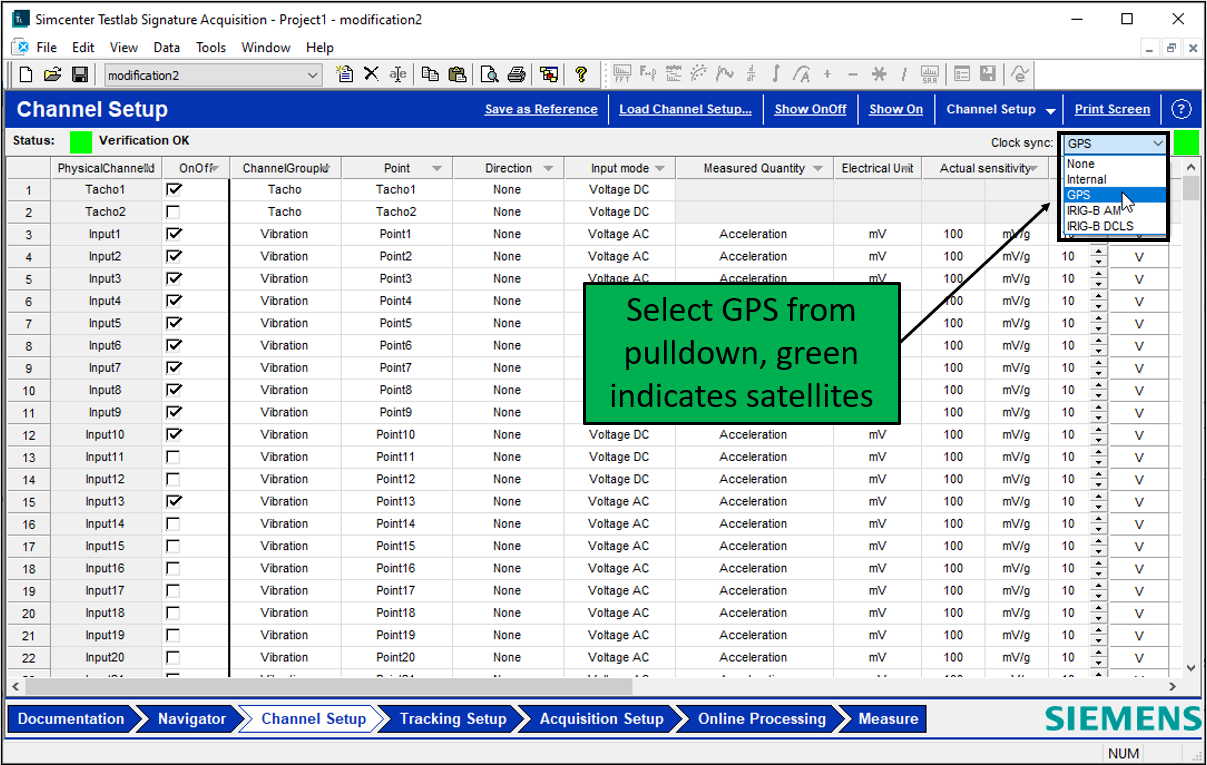The image size is (1207, 765).
Task: Open Print Preview from the toolbar
Action: tap(489, 74)
